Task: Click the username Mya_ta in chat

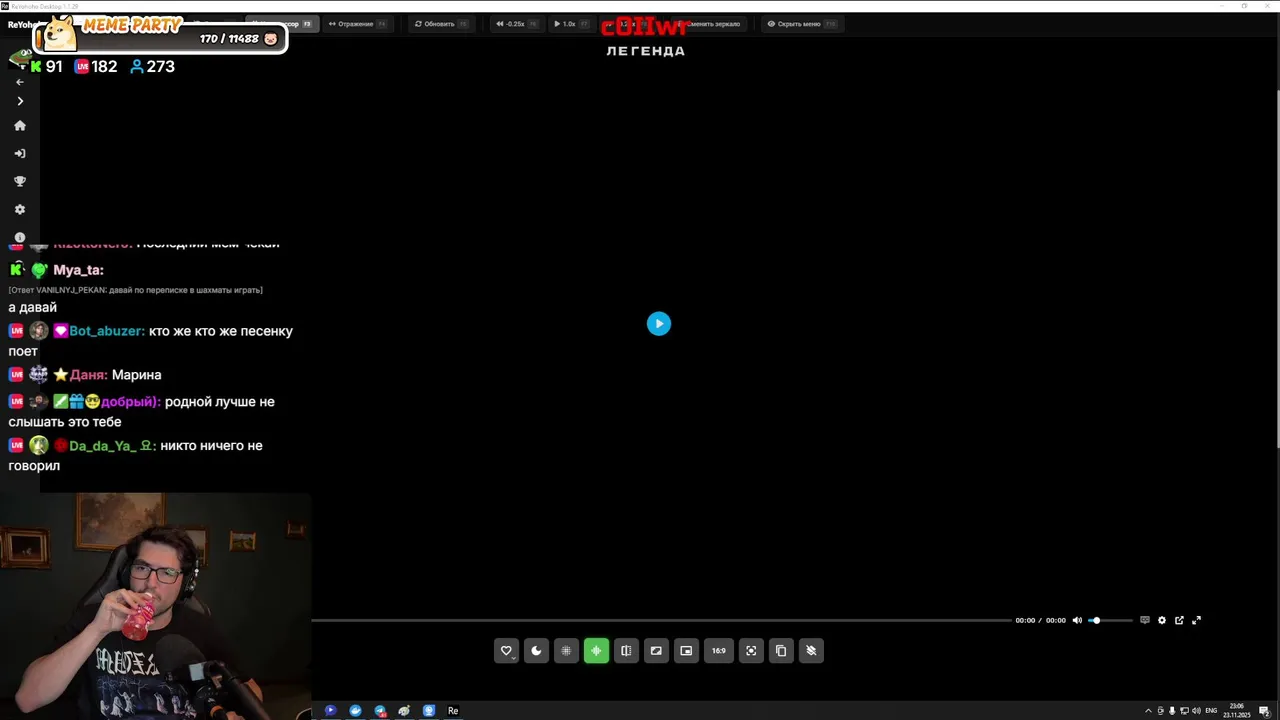Action: (x=78, y=270)
